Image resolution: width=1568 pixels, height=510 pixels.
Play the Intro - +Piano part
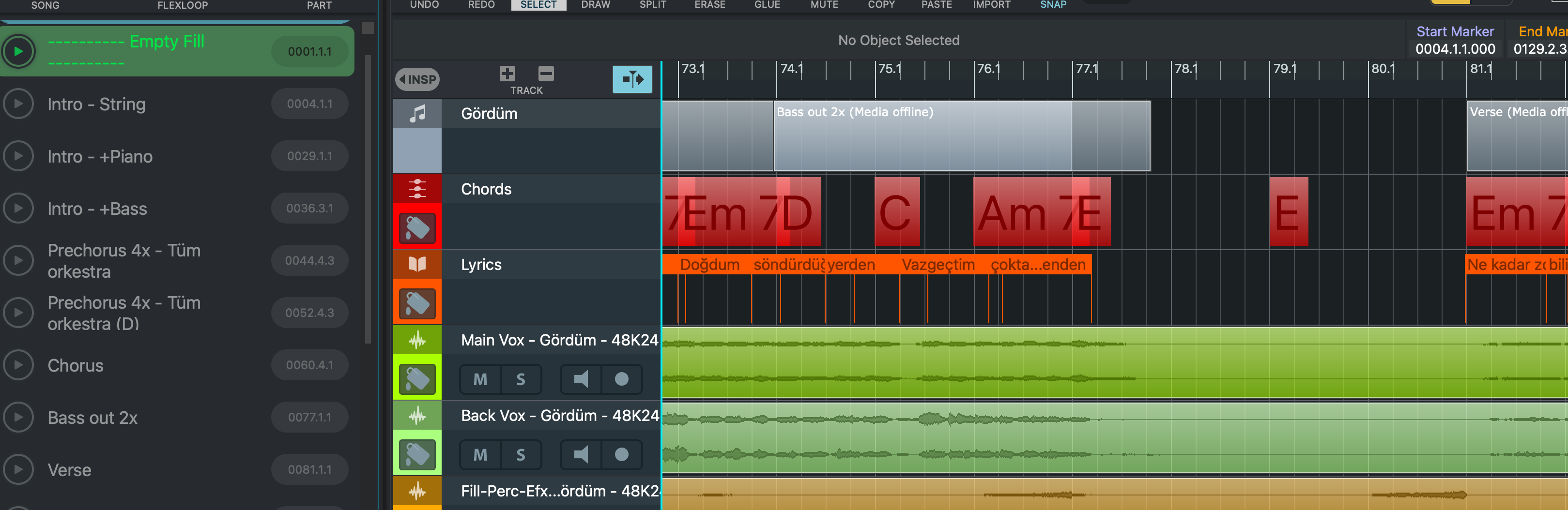[x=18, y=156]
